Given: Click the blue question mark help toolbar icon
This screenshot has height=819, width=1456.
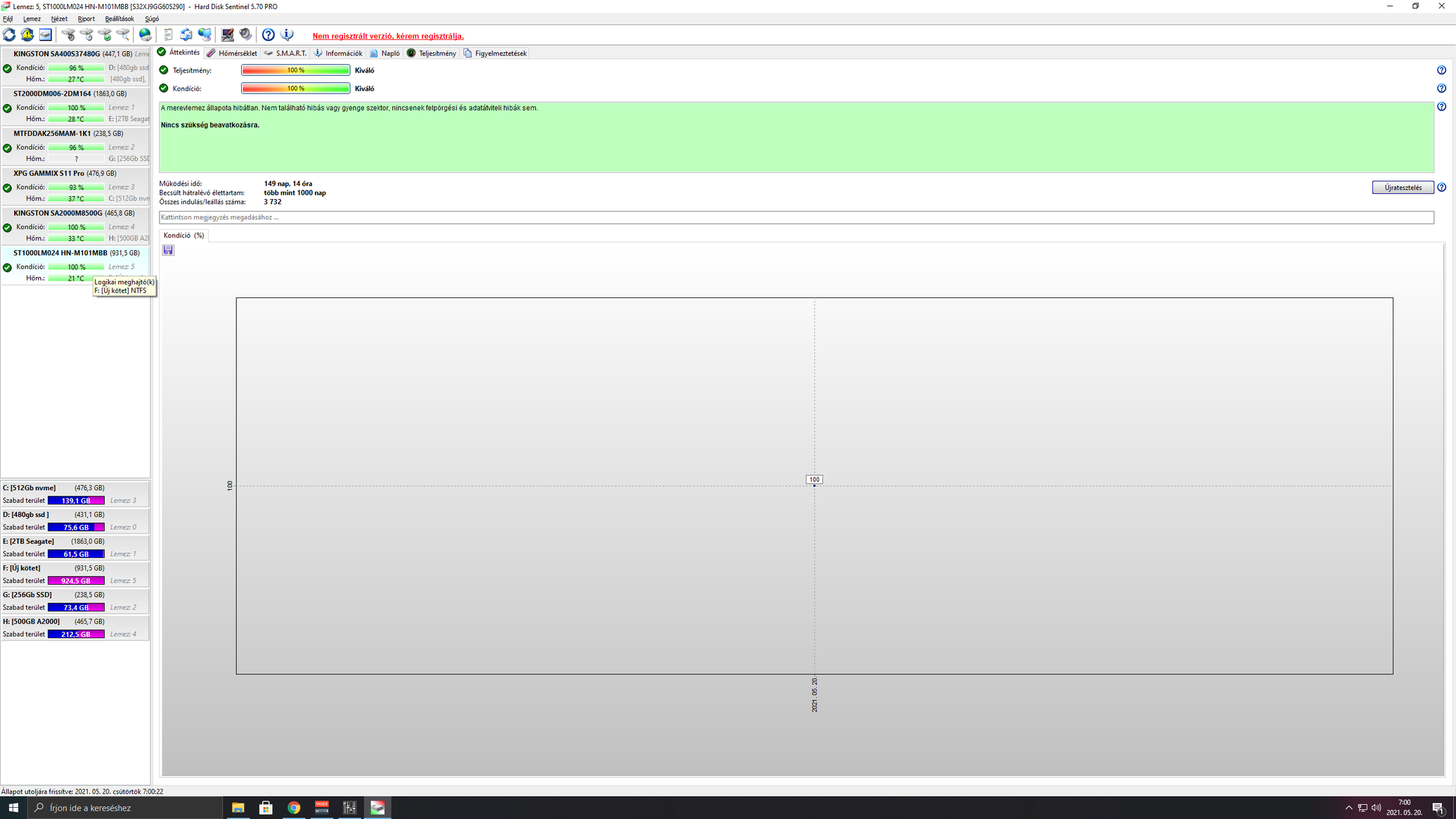Looking at the screenshot, I should pos(268,34).
